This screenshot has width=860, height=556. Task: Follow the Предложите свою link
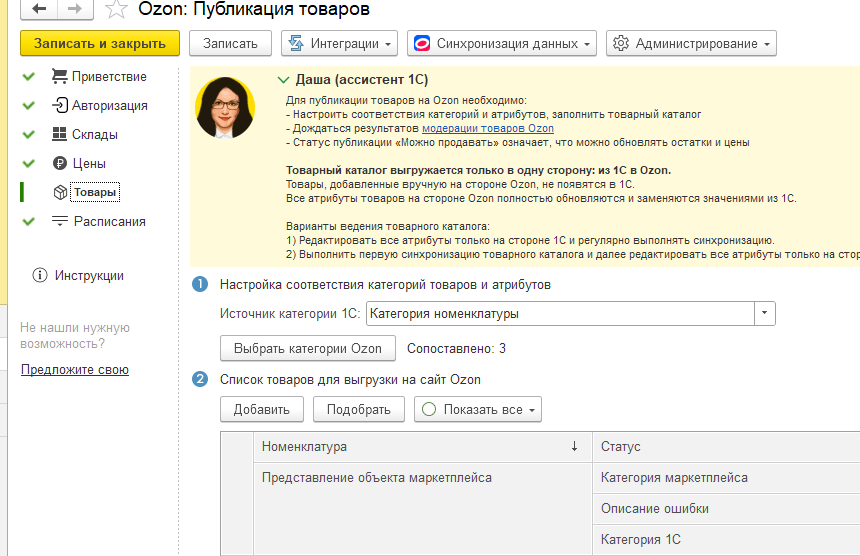point(75,370)
